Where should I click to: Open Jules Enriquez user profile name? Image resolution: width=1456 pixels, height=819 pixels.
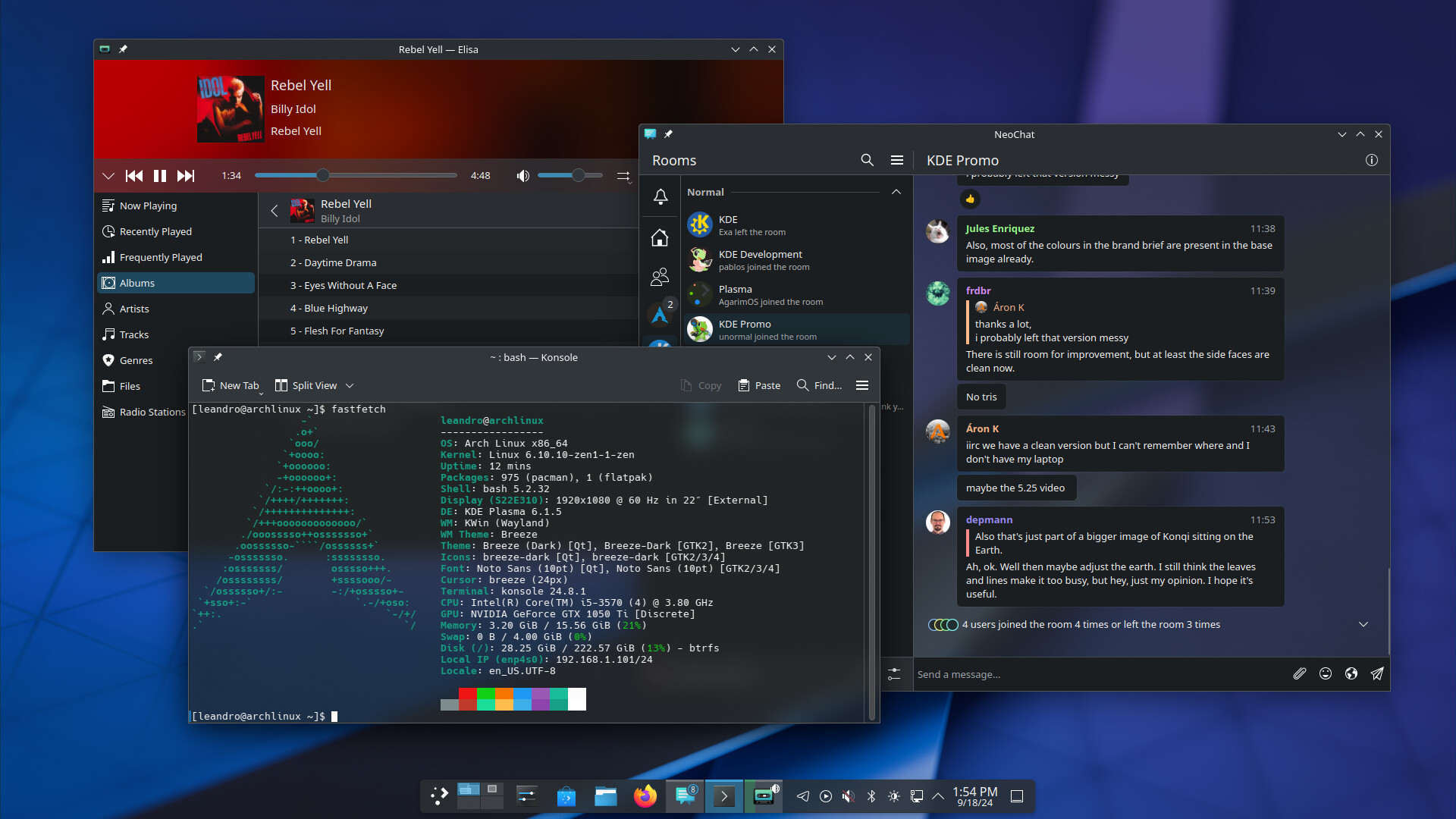pyautogui.click(x=999, y=228)
